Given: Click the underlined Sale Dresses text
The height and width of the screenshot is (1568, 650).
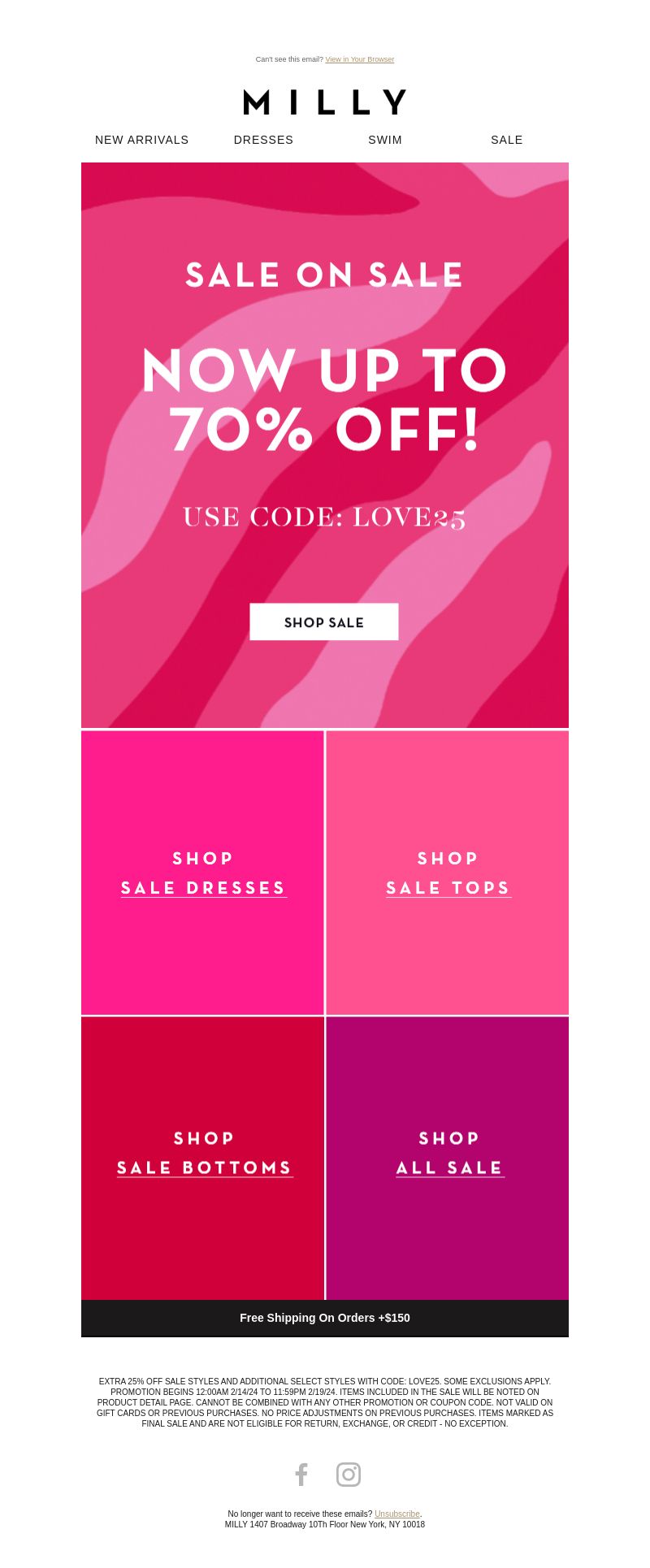Looking at the screenshot, I should point(204,888).
